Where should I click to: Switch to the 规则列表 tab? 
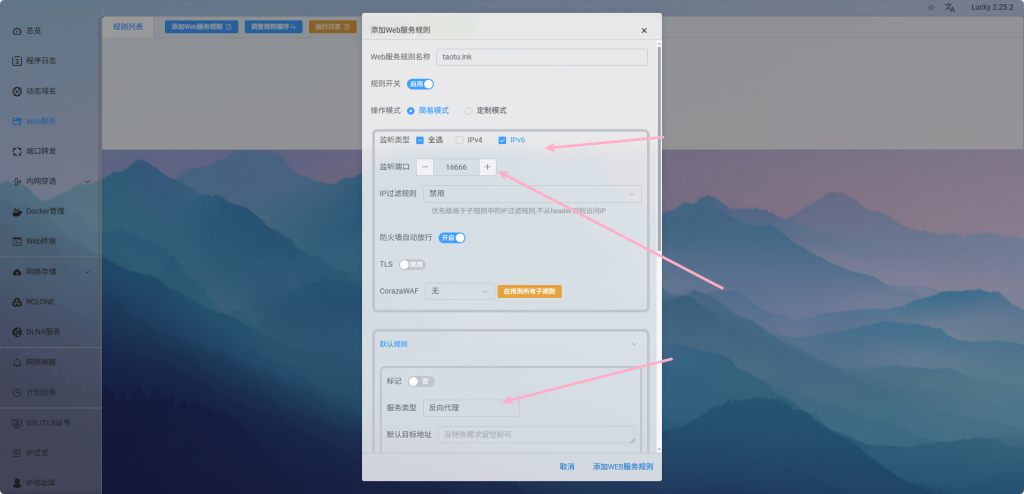pos(127,27)
